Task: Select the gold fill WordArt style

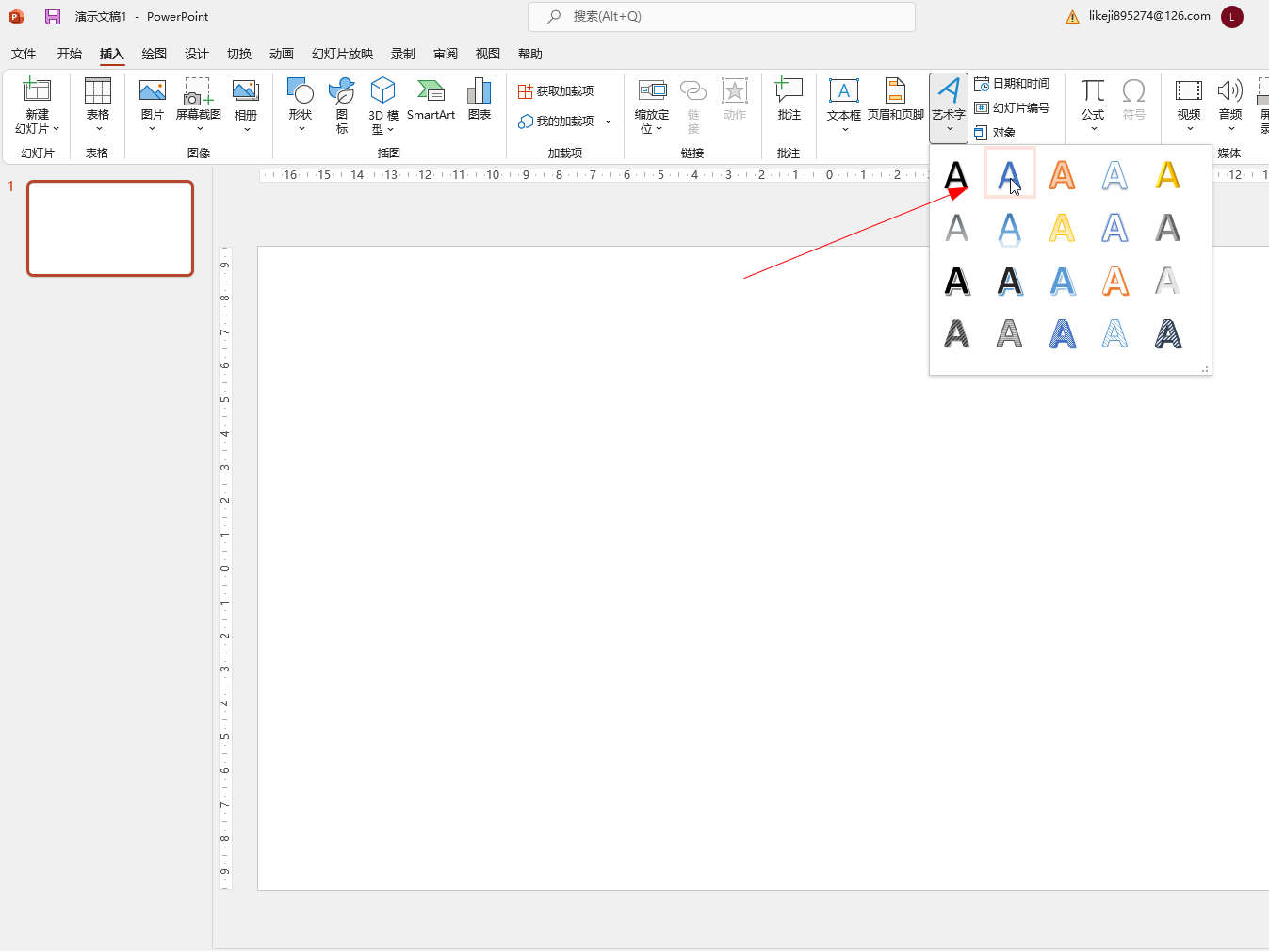Action: 1167,174
